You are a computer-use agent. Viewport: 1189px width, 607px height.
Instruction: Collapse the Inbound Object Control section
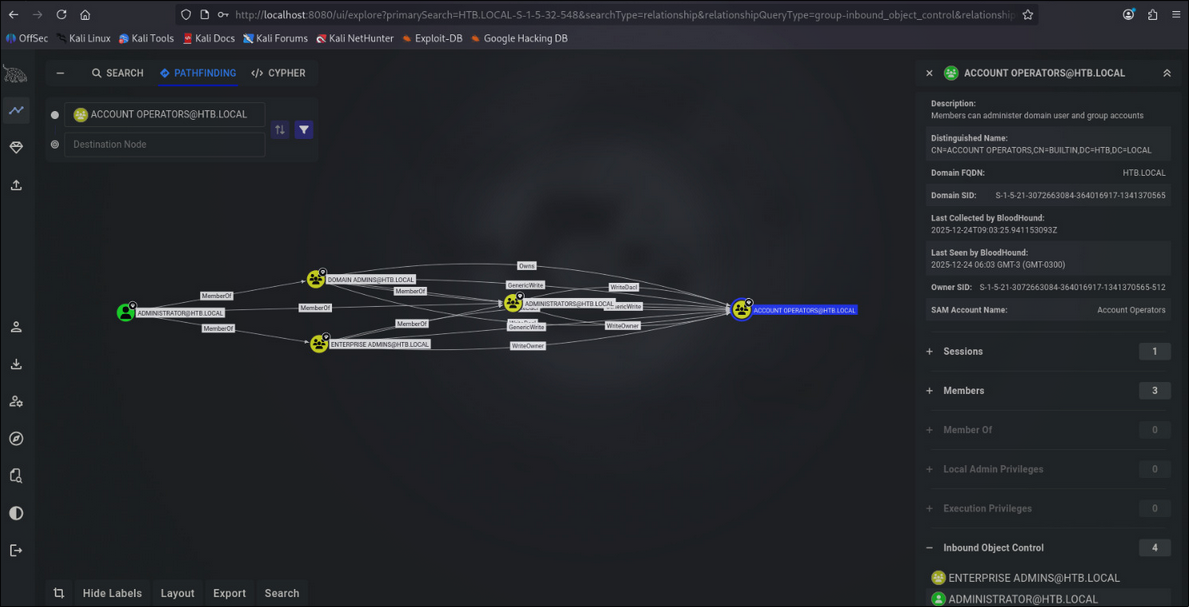tap(1048, 548)
